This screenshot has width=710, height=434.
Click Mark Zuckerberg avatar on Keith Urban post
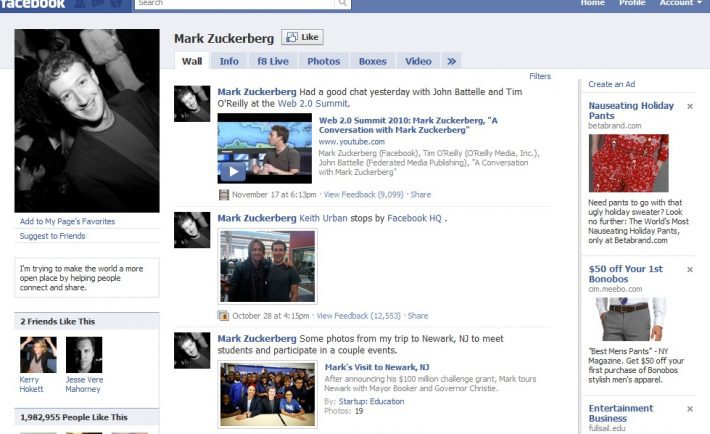coord(192,230)
